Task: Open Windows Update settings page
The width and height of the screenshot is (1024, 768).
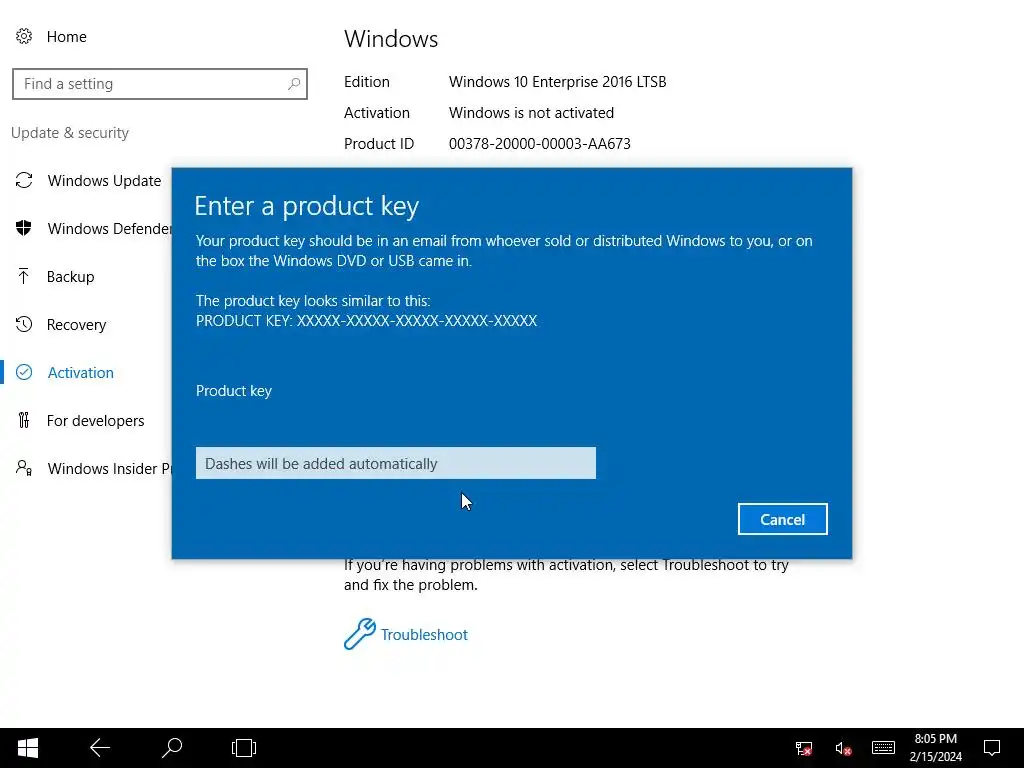Action: (x=104, y=181)
